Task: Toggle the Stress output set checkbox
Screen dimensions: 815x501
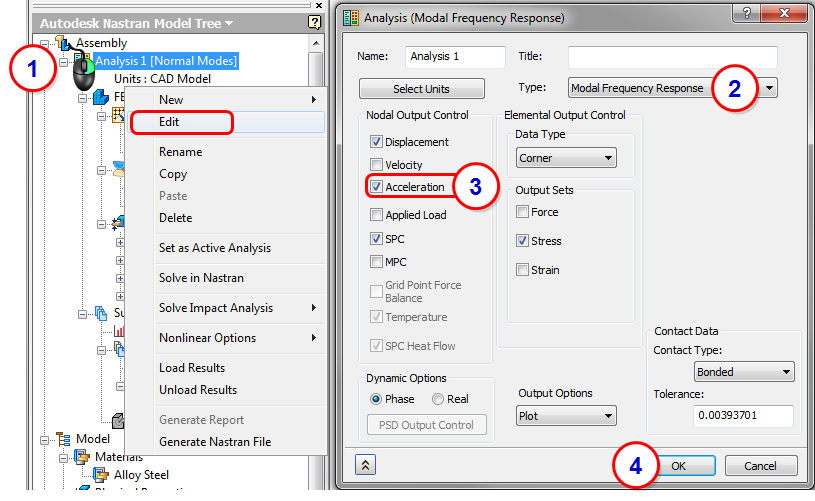Action: pos(522,241)
